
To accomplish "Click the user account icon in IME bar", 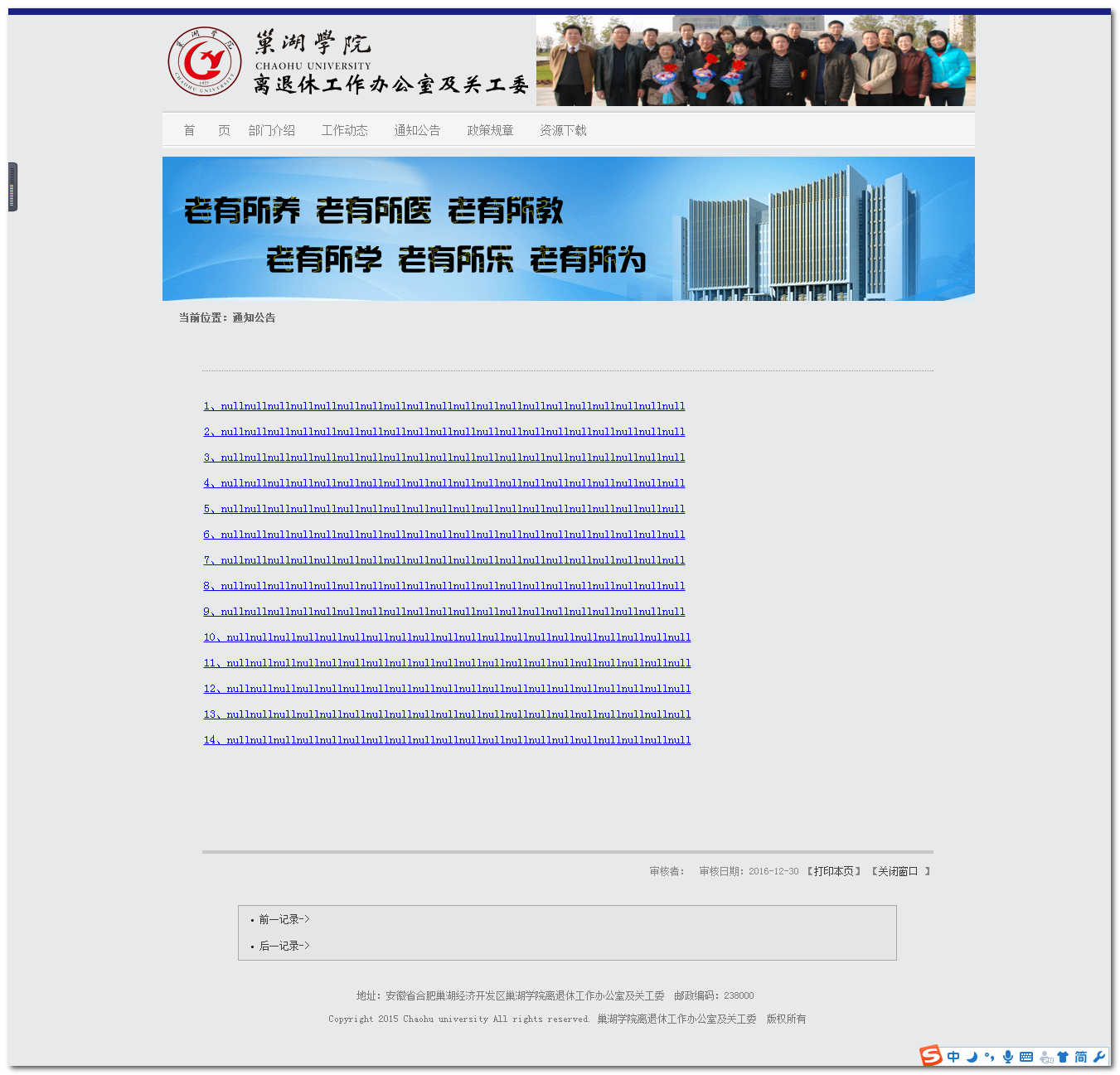I will coord(1046,1057).
